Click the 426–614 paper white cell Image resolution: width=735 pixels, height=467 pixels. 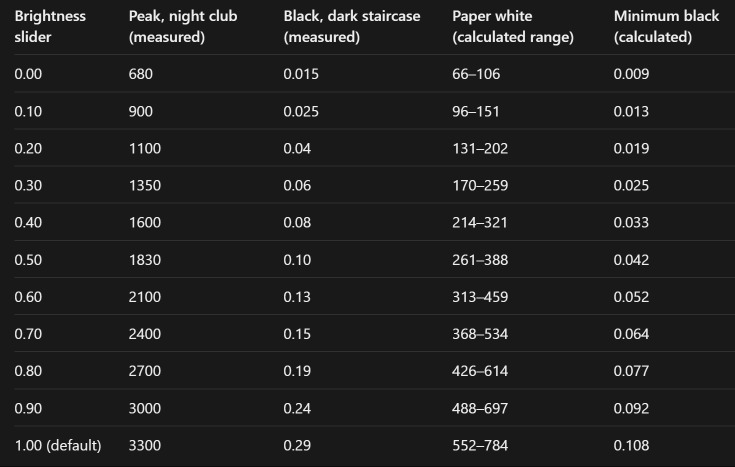480,371
